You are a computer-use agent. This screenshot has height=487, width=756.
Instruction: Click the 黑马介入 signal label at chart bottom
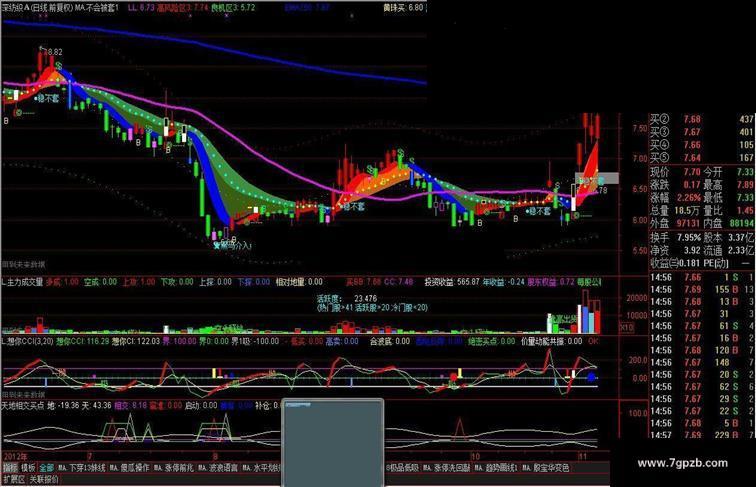click(x=233, y=245)
